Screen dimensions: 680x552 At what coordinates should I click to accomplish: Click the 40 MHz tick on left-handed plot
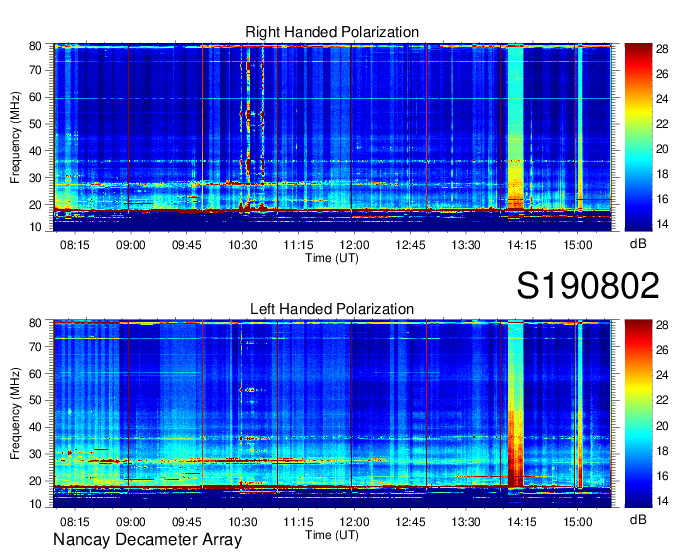(35, 427)
